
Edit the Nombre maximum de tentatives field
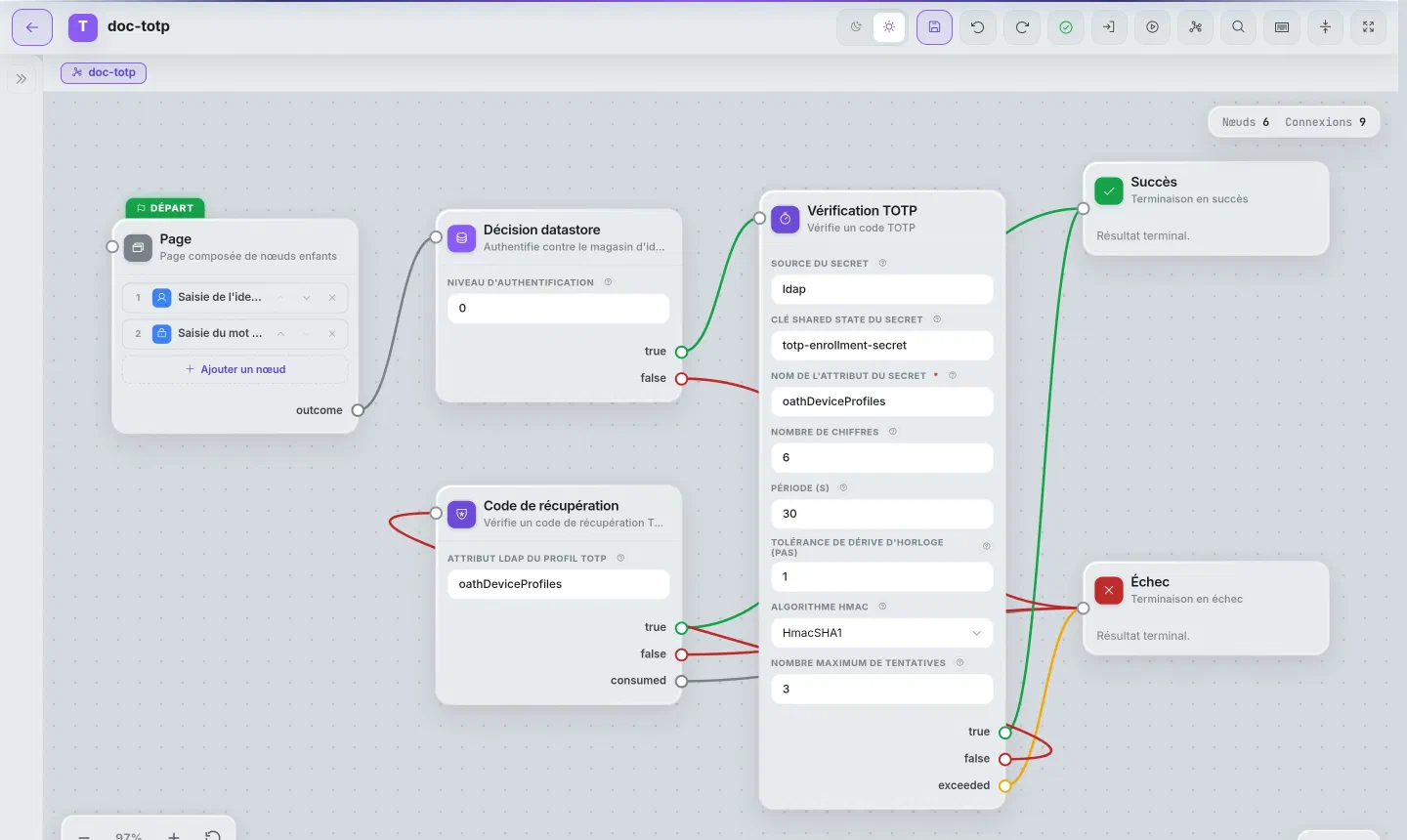(882, 689)
